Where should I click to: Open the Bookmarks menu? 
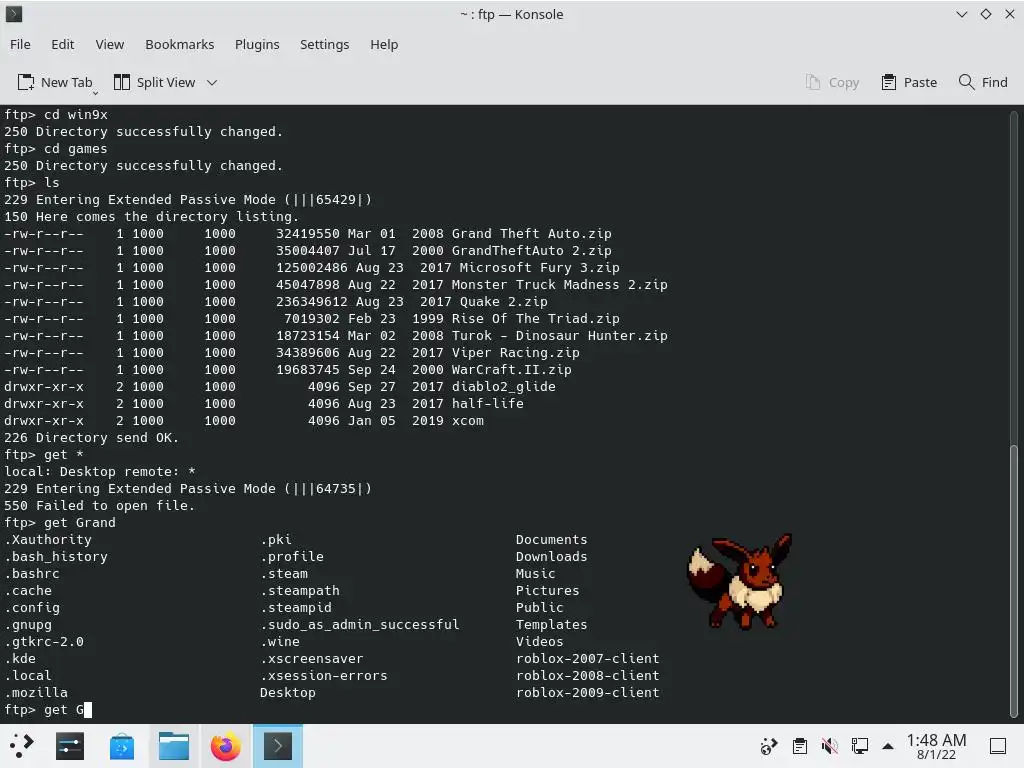tap(180, 44)
